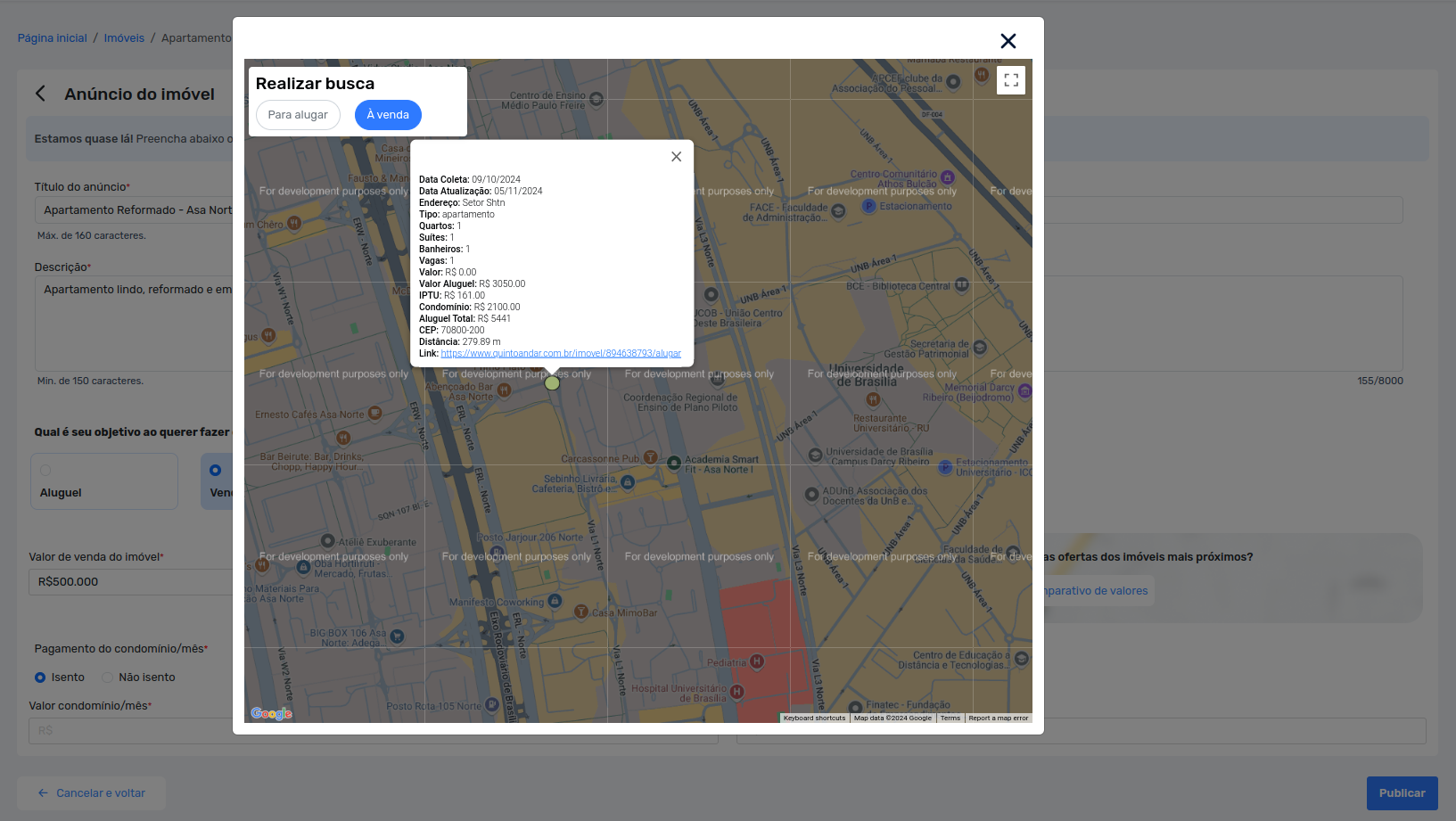The image size is (1456, 821).
Task: Select the 'À venda' search option
Action: click(x=388, y=115)
